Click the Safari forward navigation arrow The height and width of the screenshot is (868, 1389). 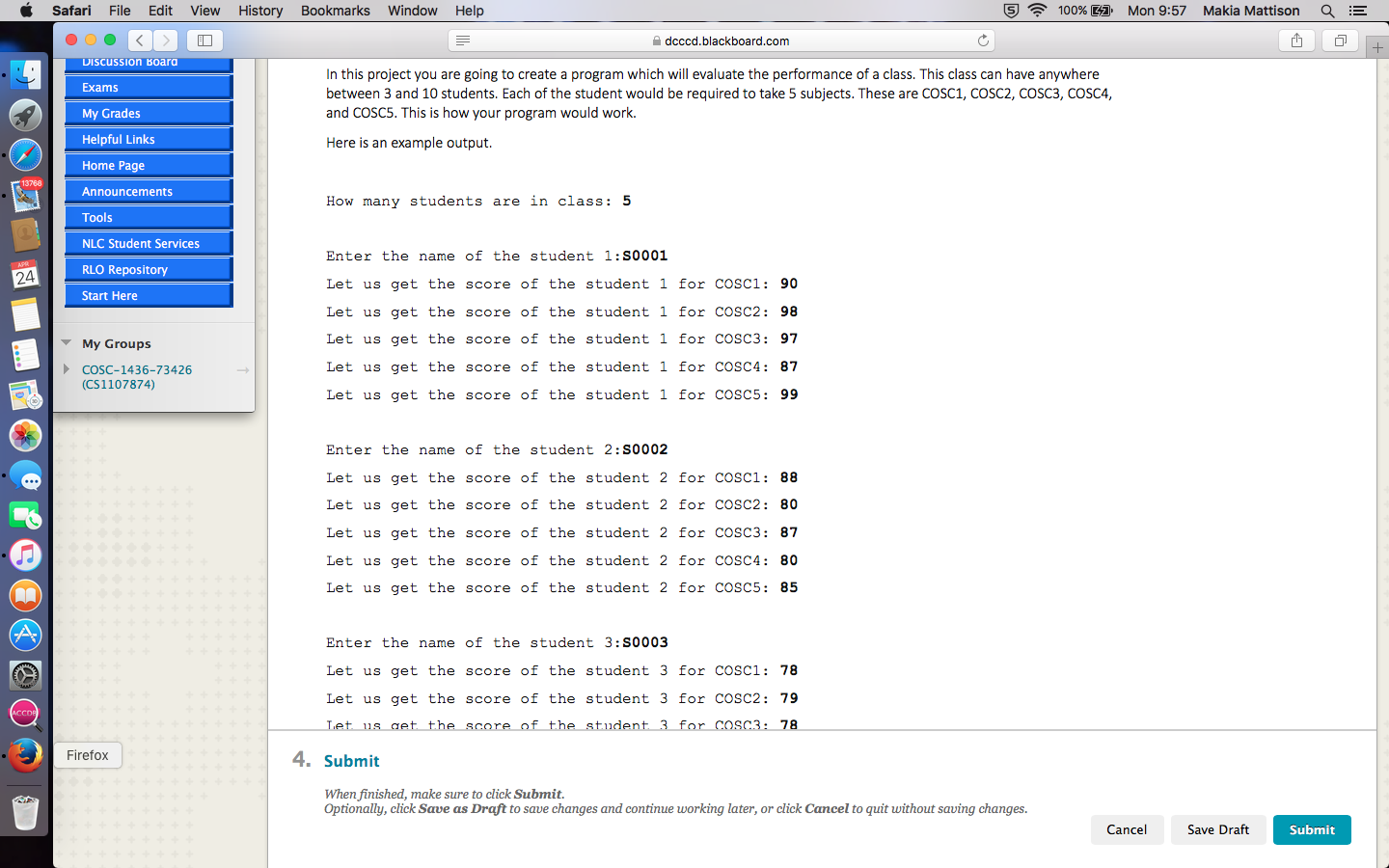tap(166, 41)
